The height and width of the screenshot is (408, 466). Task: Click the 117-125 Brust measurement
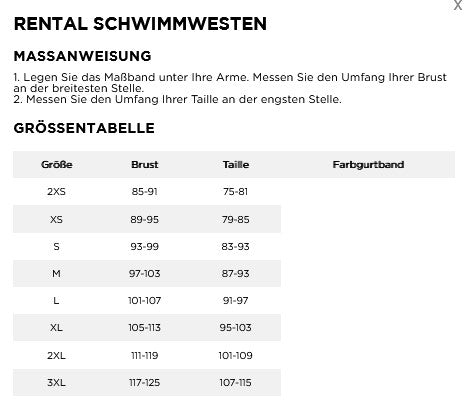(145, 383)
